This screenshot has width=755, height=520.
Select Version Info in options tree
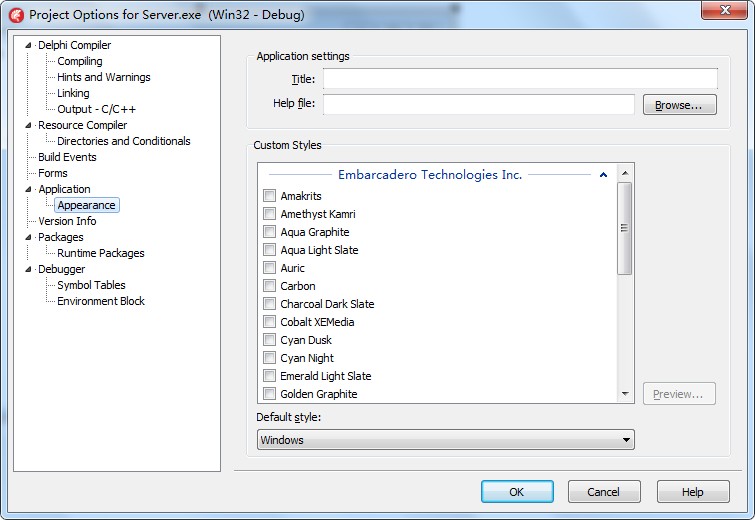point(67,221)
